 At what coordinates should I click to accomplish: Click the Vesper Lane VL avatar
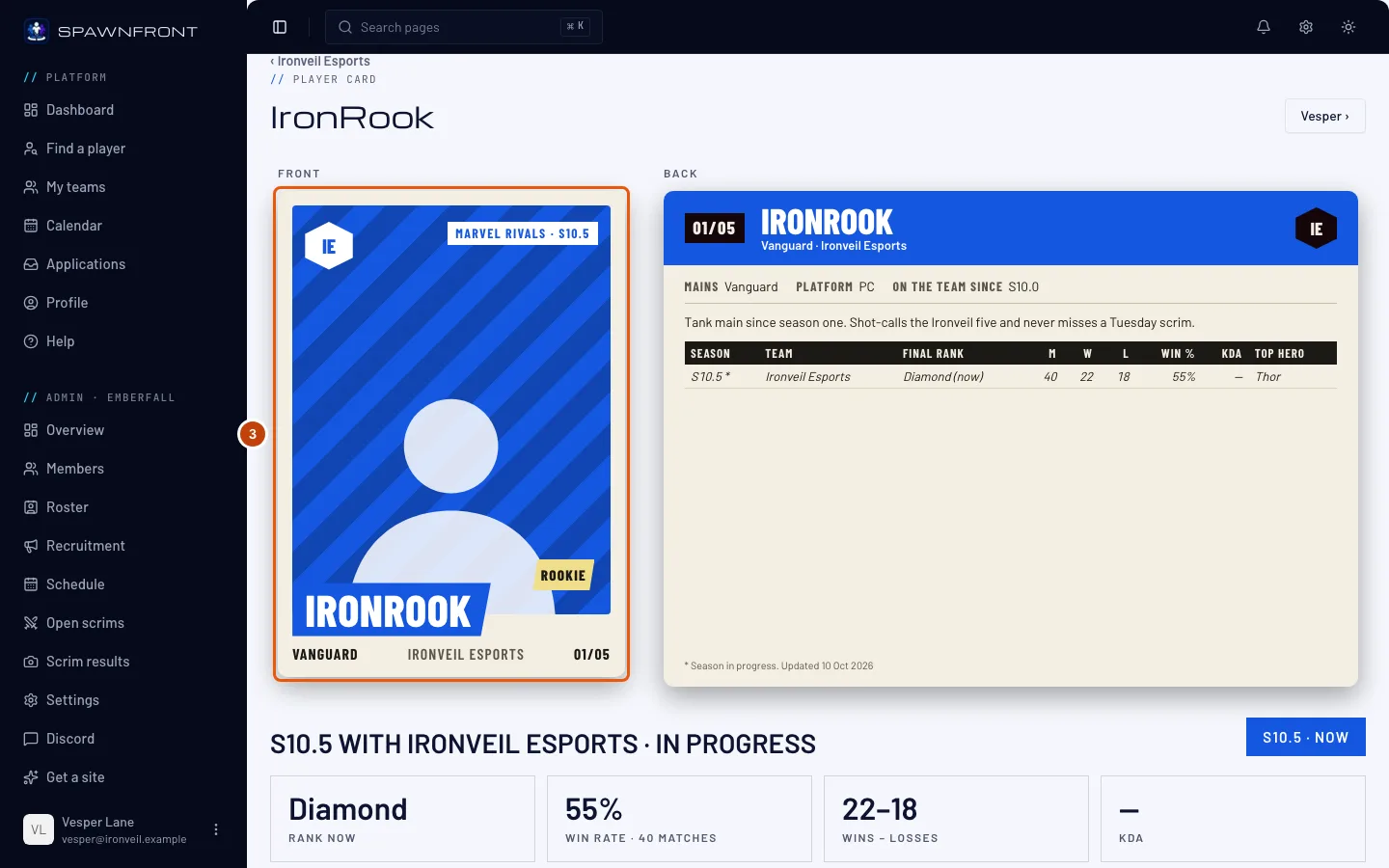point(39,829)
